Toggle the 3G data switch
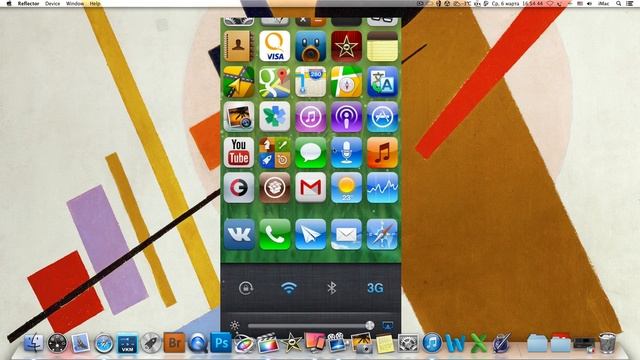Image resolution: width=640 pixels, height=360 pixels. click(375, 288)
